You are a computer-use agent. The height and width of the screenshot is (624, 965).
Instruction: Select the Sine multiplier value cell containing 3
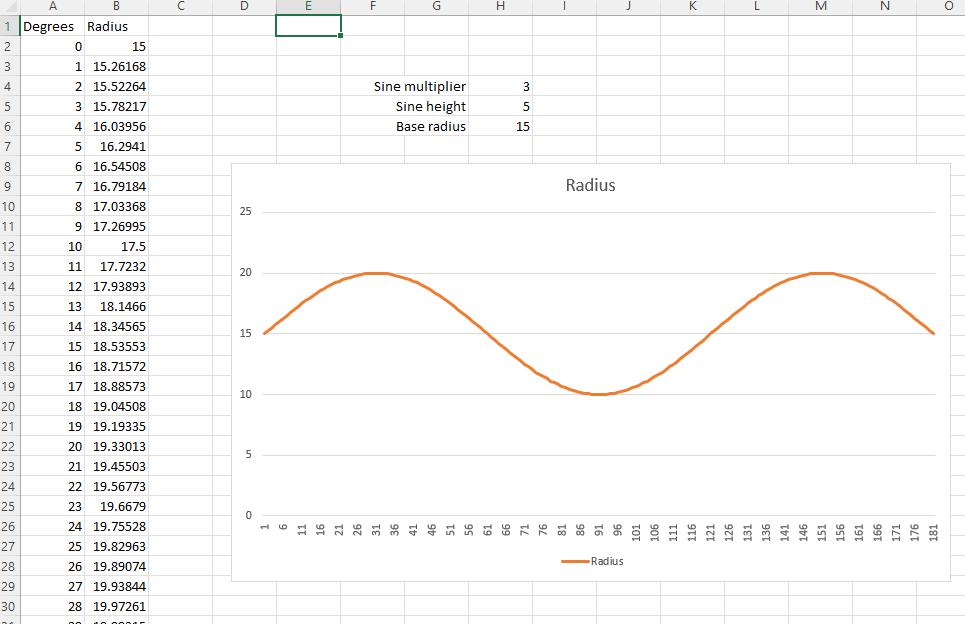(x=500, y=87)
